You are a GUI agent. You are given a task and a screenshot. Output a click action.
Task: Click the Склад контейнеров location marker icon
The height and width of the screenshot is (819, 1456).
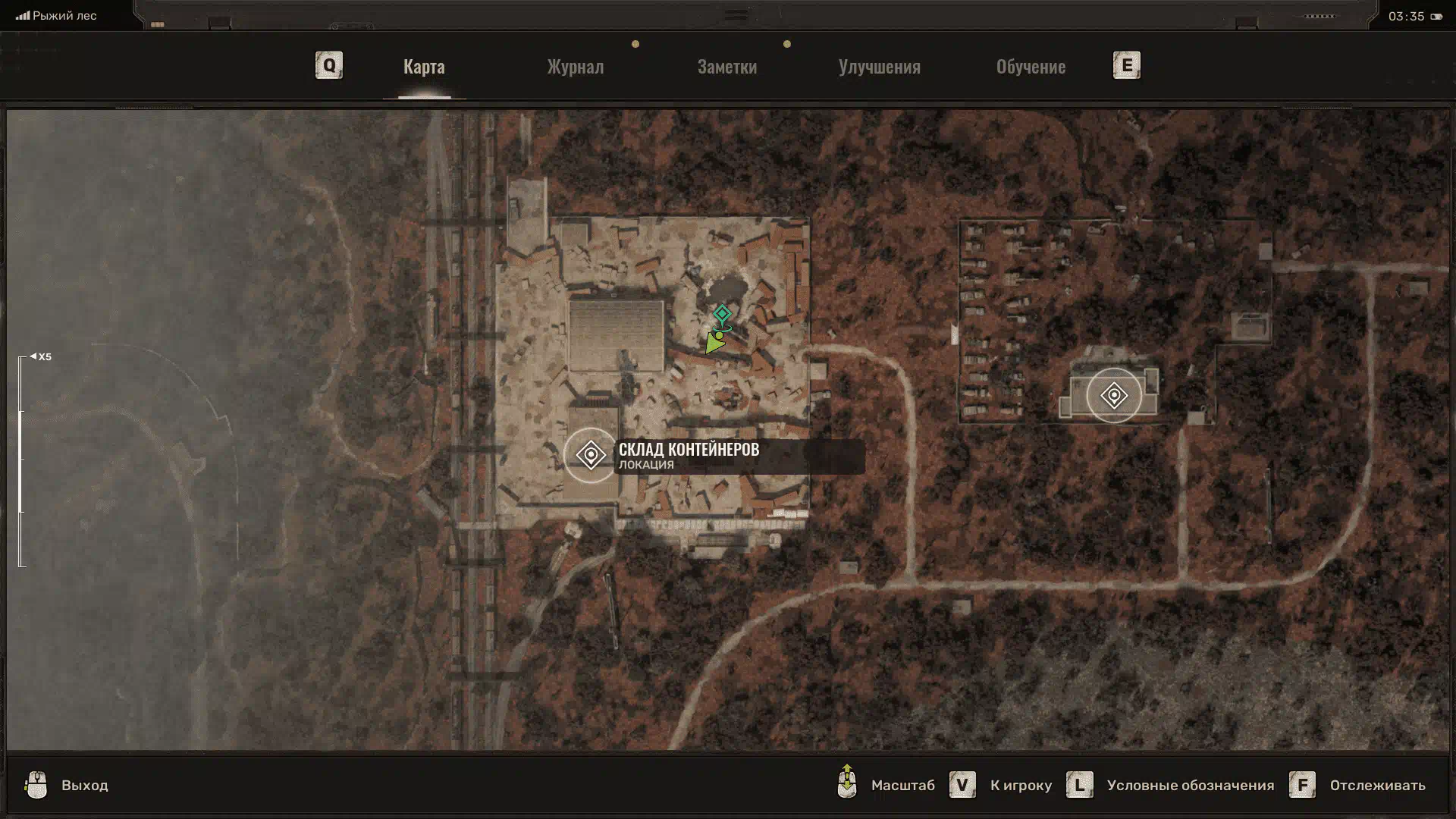tap(591, 455)
